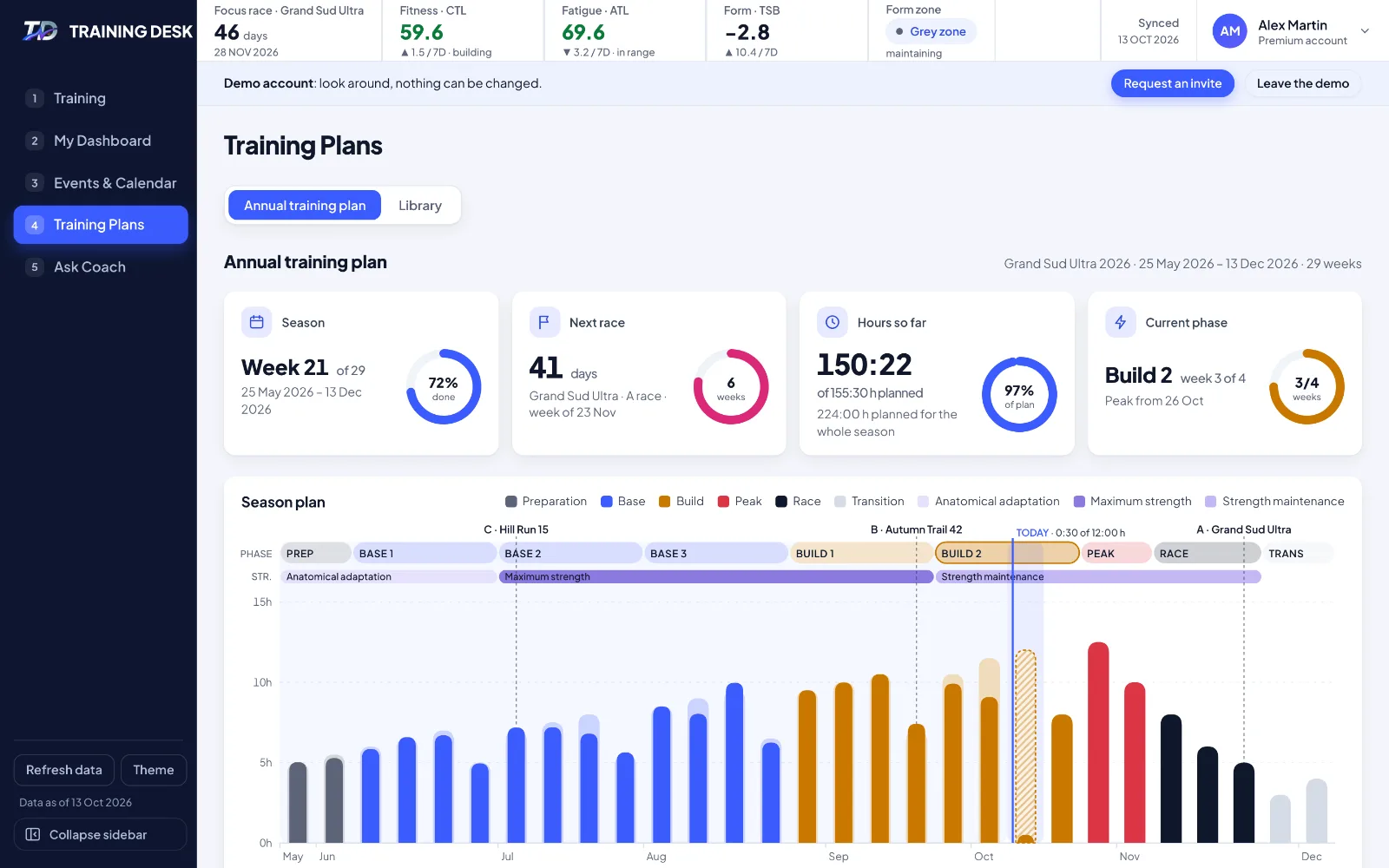
Task: Toggle Transition legend color swatch
Action: 840,502
